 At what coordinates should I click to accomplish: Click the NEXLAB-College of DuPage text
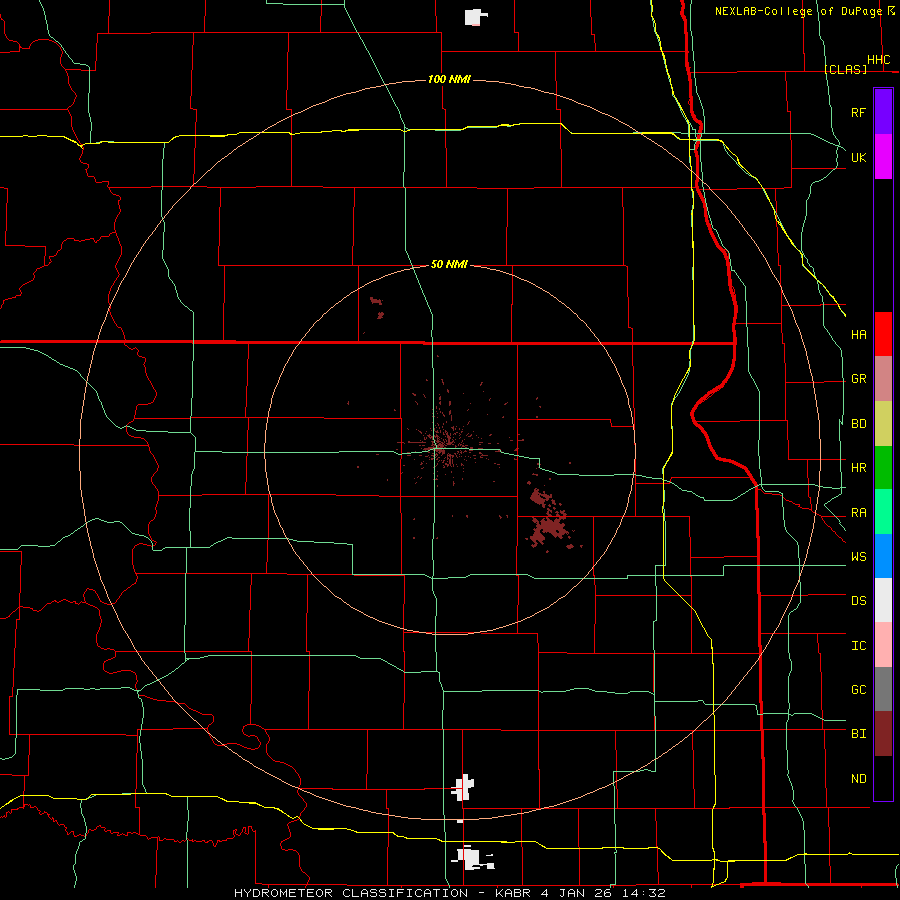(798, 11)
